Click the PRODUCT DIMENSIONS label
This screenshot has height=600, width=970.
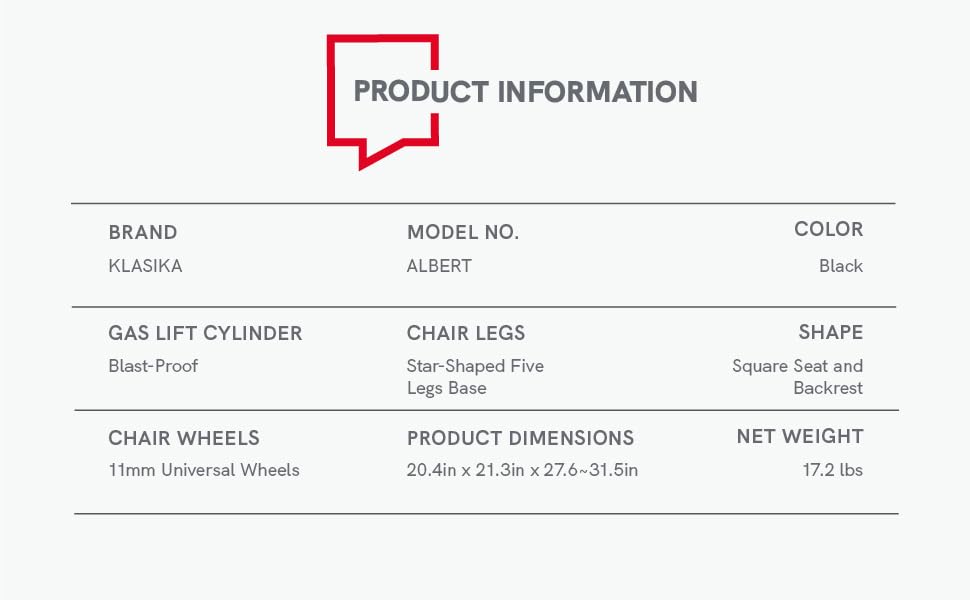[x=520, y=438]
